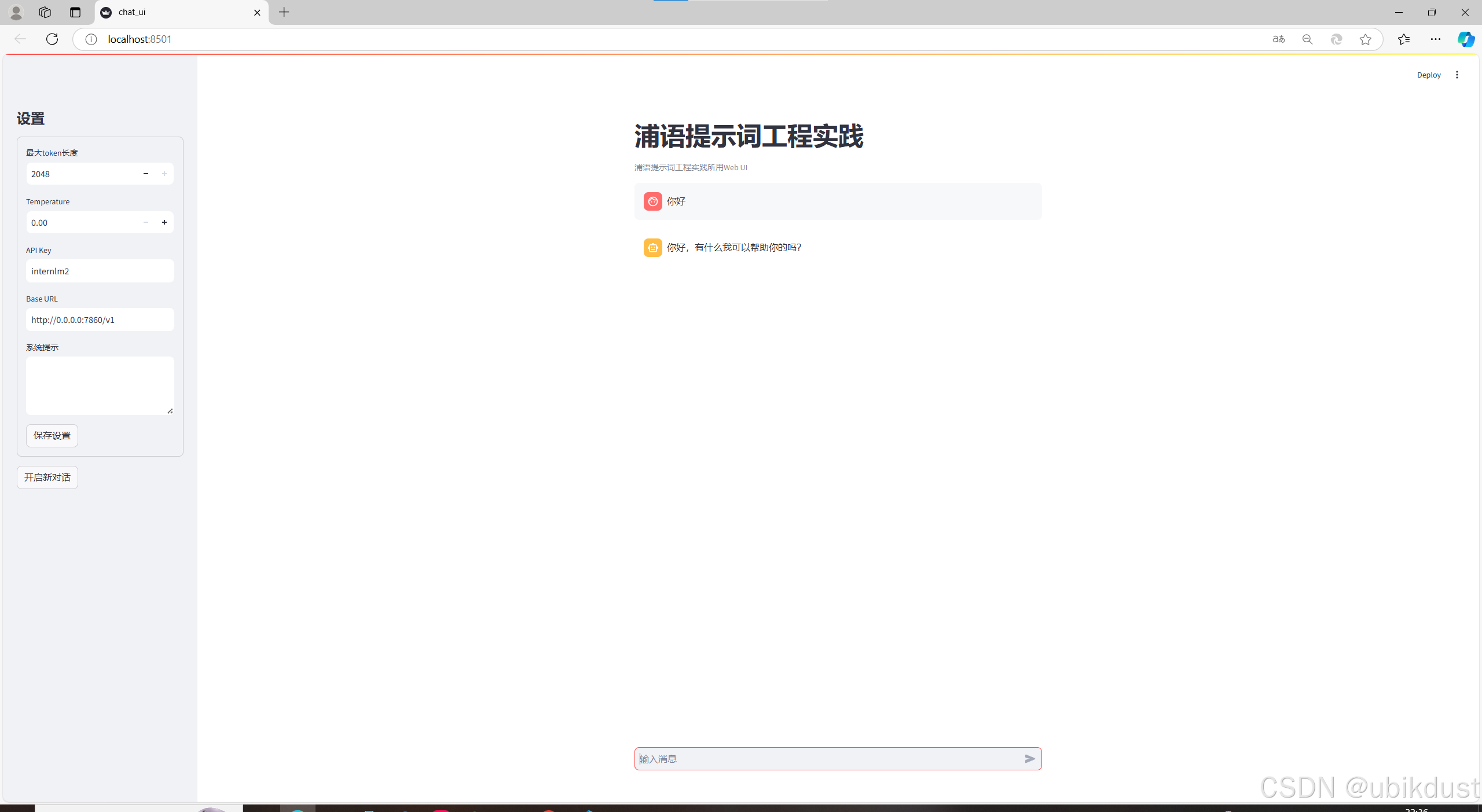
Task: Open the tab actions menu icon
Action: tap(75, 12)
